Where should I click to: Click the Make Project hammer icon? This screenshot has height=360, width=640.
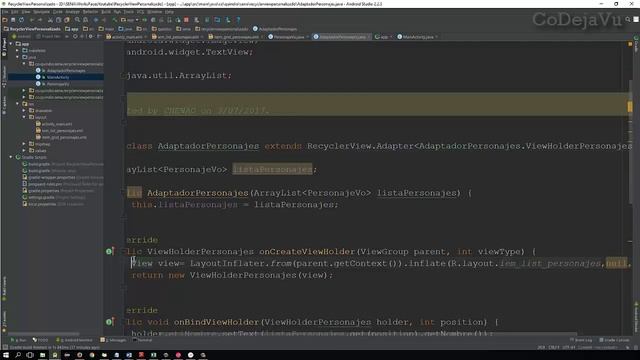tap(115, 20)
